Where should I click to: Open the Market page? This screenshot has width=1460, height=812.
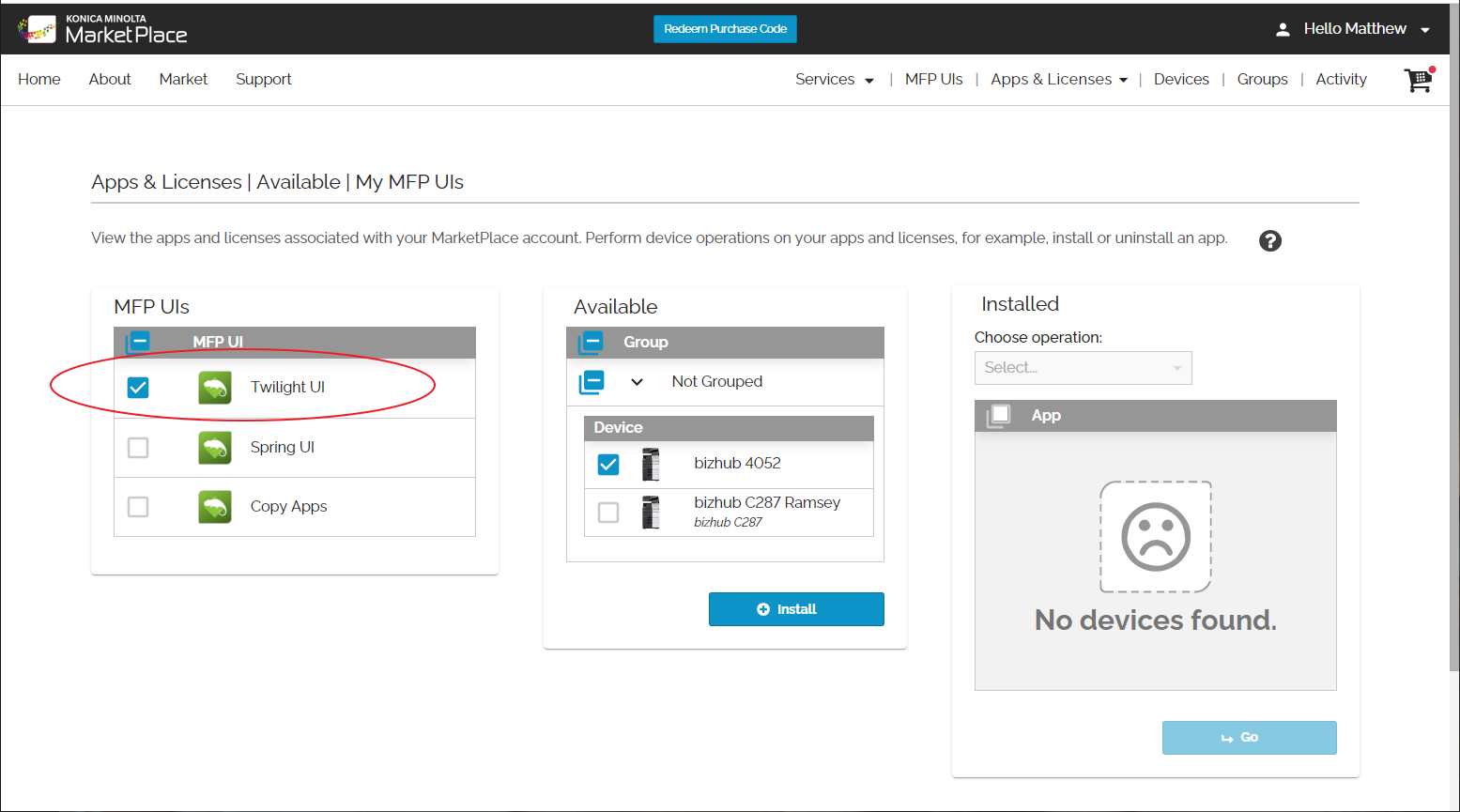[183, 80]
